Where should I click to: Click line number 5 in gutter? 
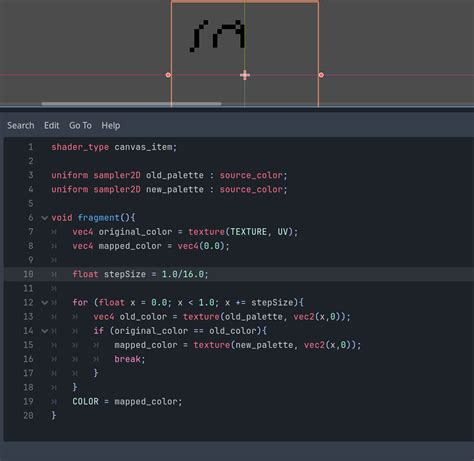click(31, 204)
